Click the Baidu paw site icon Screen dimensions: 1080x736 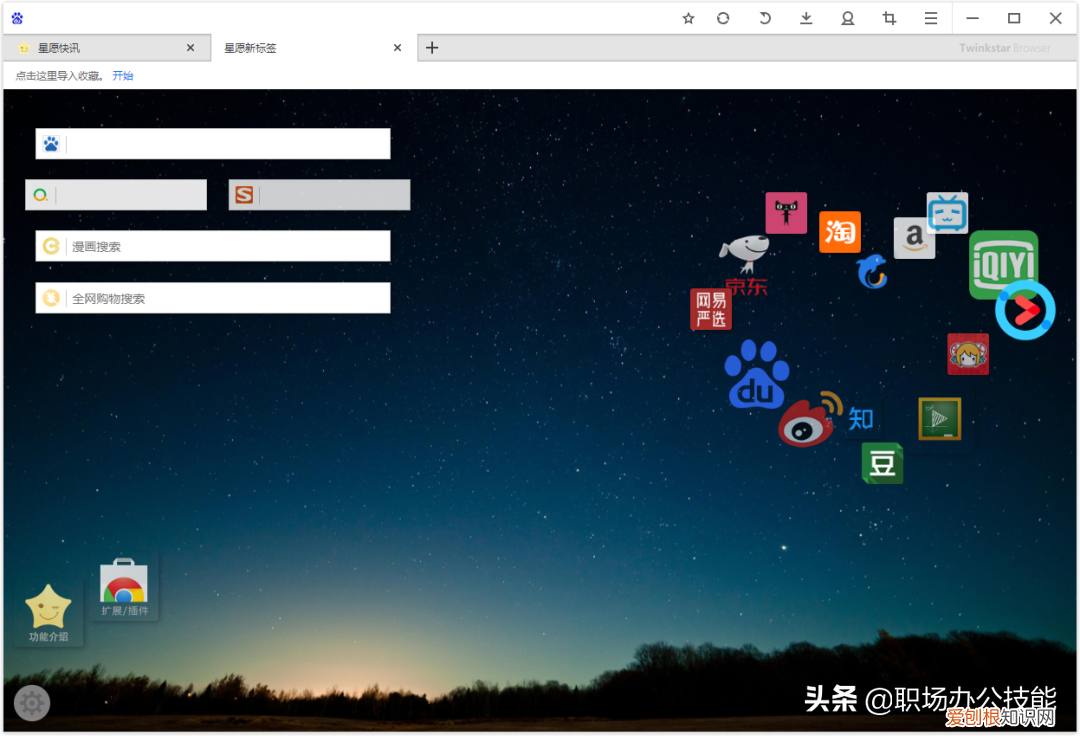tap(757, 375)
